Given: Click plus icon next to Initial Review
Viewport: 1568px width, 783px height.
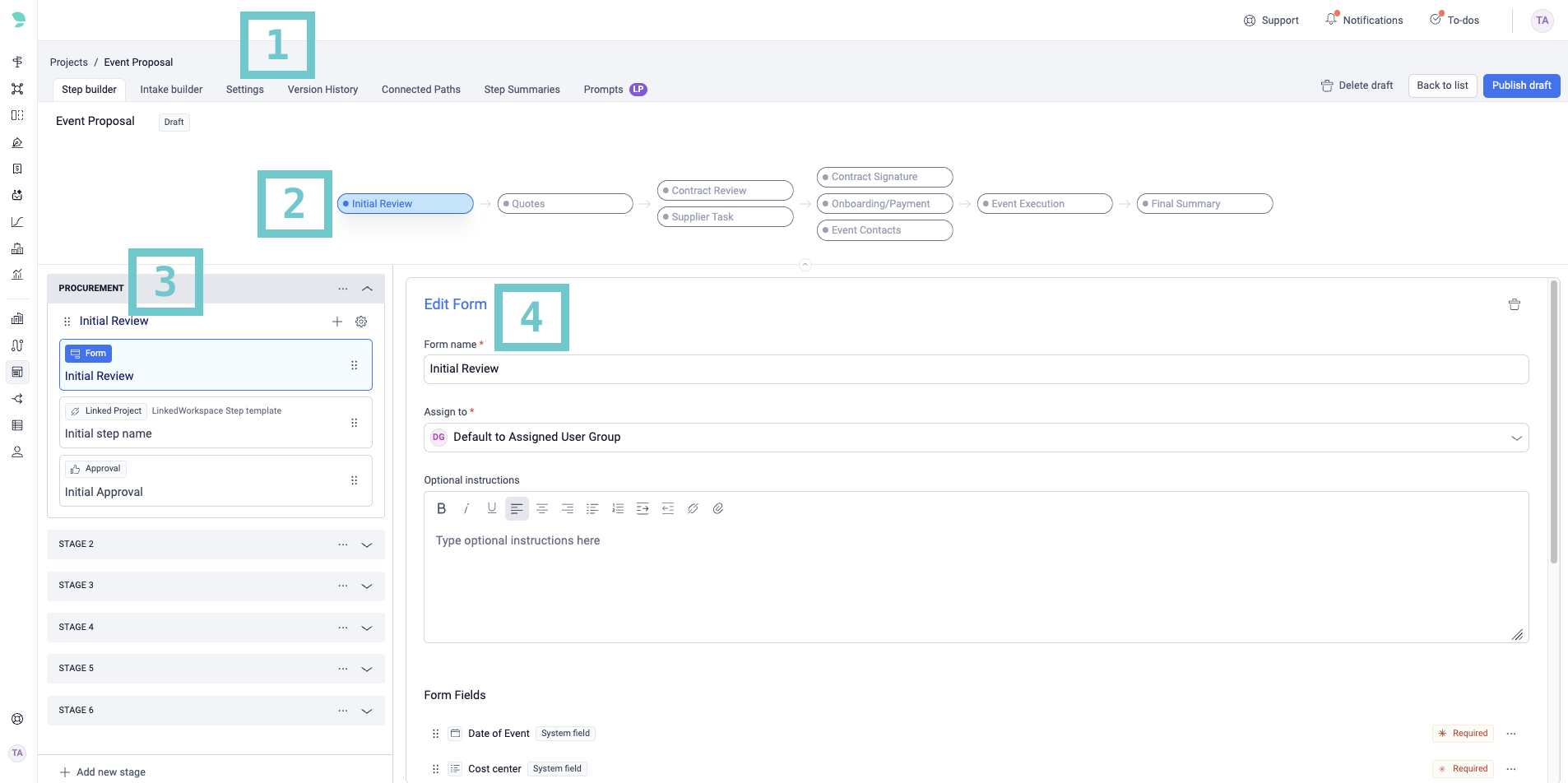Looking at the screenshot, I should 337,322.
